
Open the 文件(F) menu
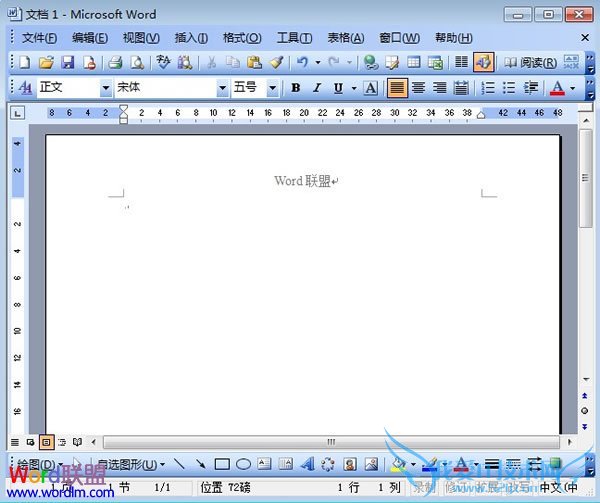tap(39, 38)
